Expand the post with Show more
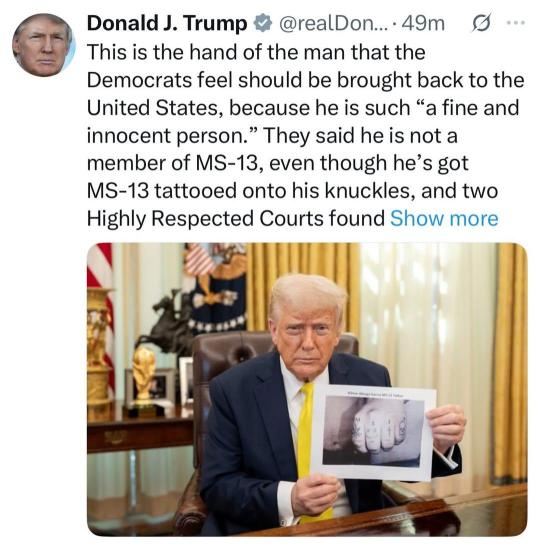 pyautogui.click(x=444, y=218)
